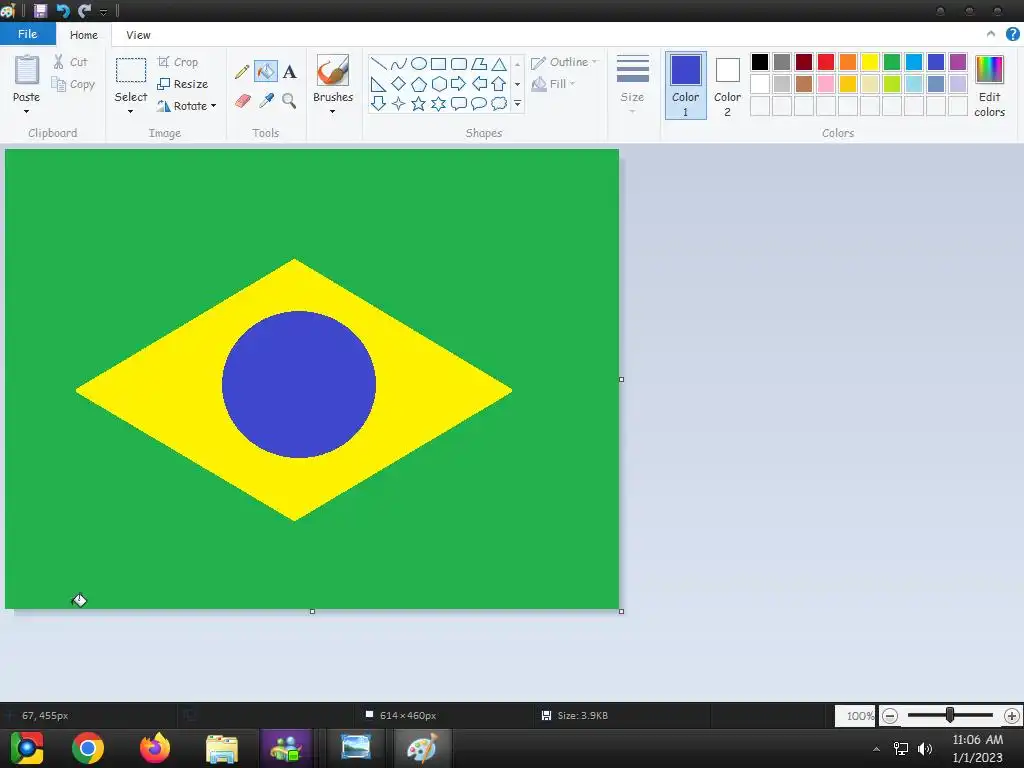The image size is (1024, 768).
Task: Pick the yellow color swatch
Action: tap(870, 62)
